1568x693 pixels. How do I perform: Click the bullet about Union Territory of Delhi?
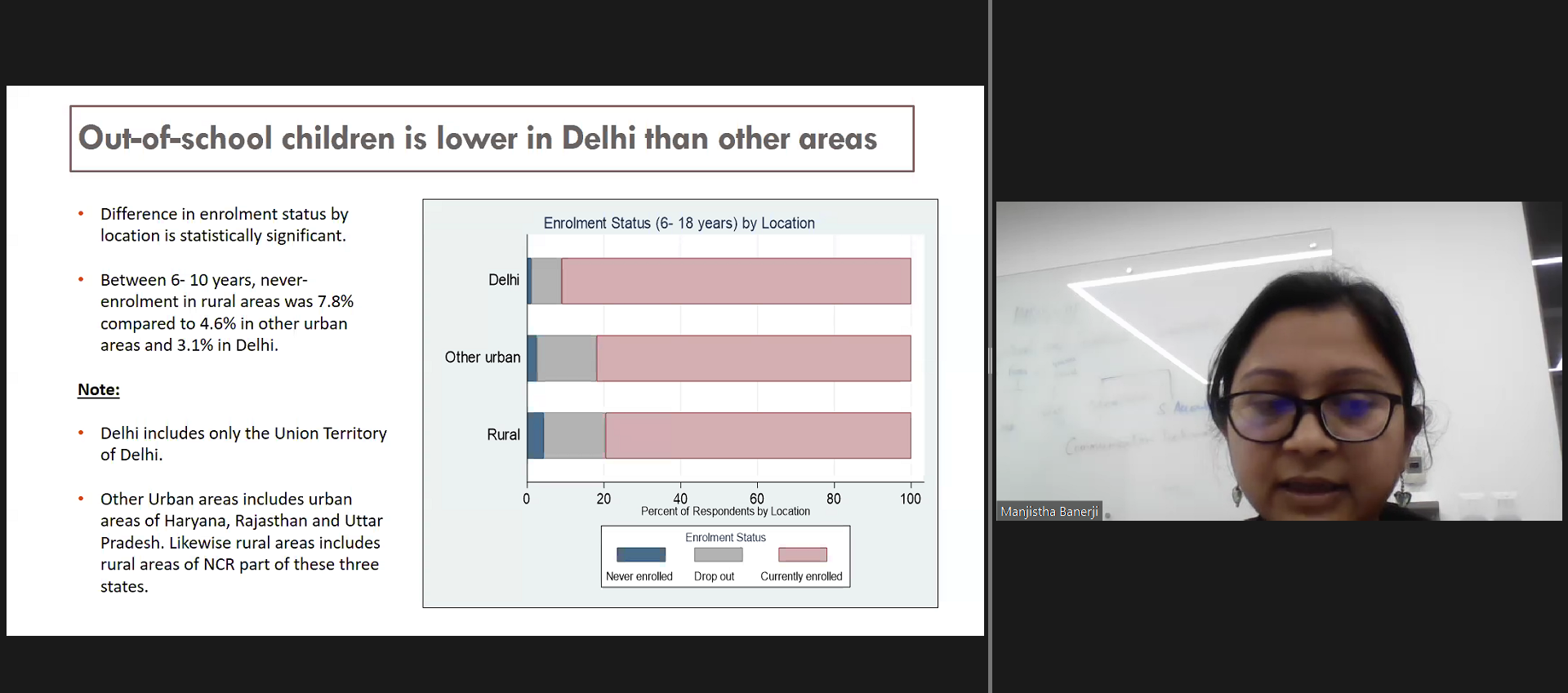click(x=243, y=444)
